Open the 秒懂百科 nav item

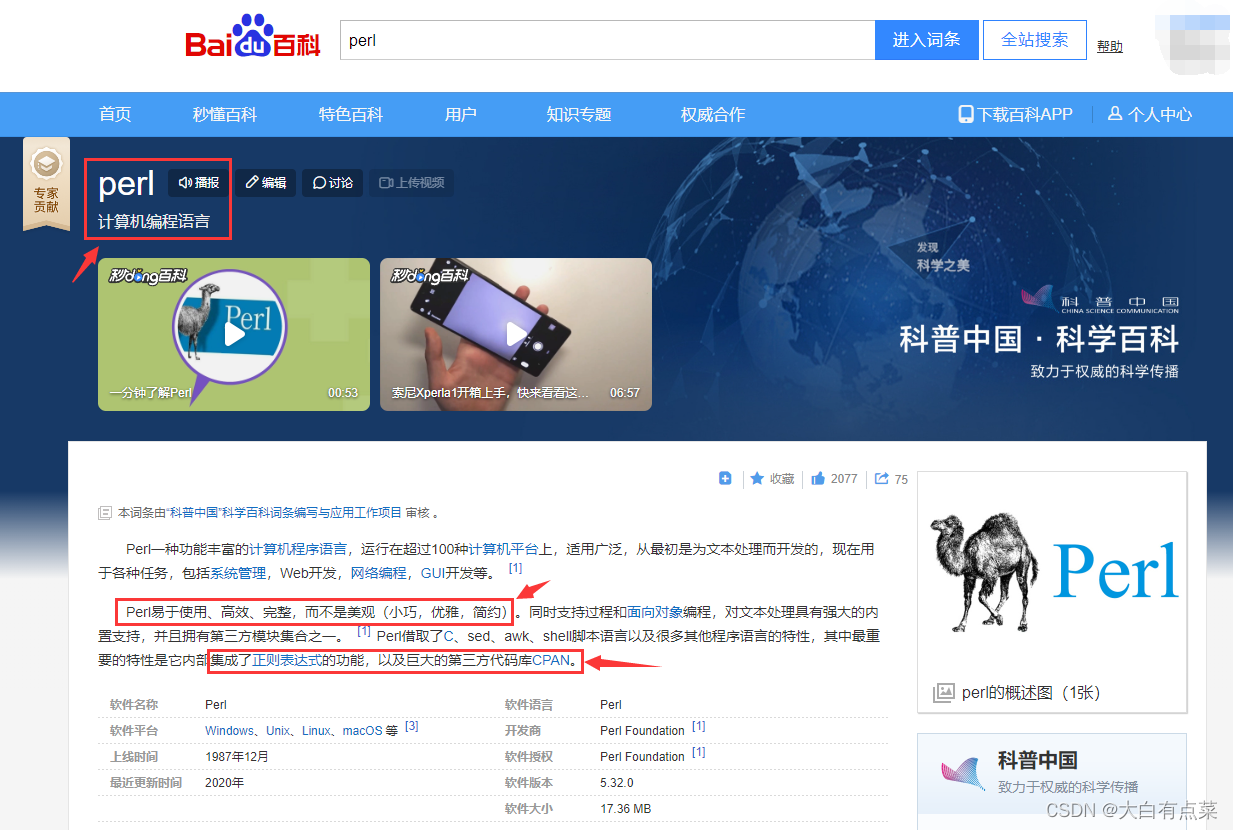click(x=225, y=114)
